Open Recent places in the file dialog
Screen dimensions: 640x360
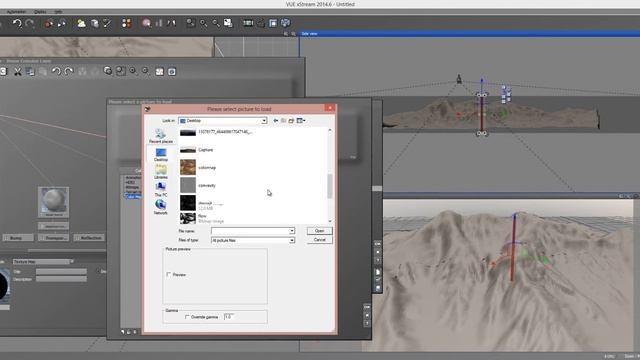click(161, 136)
